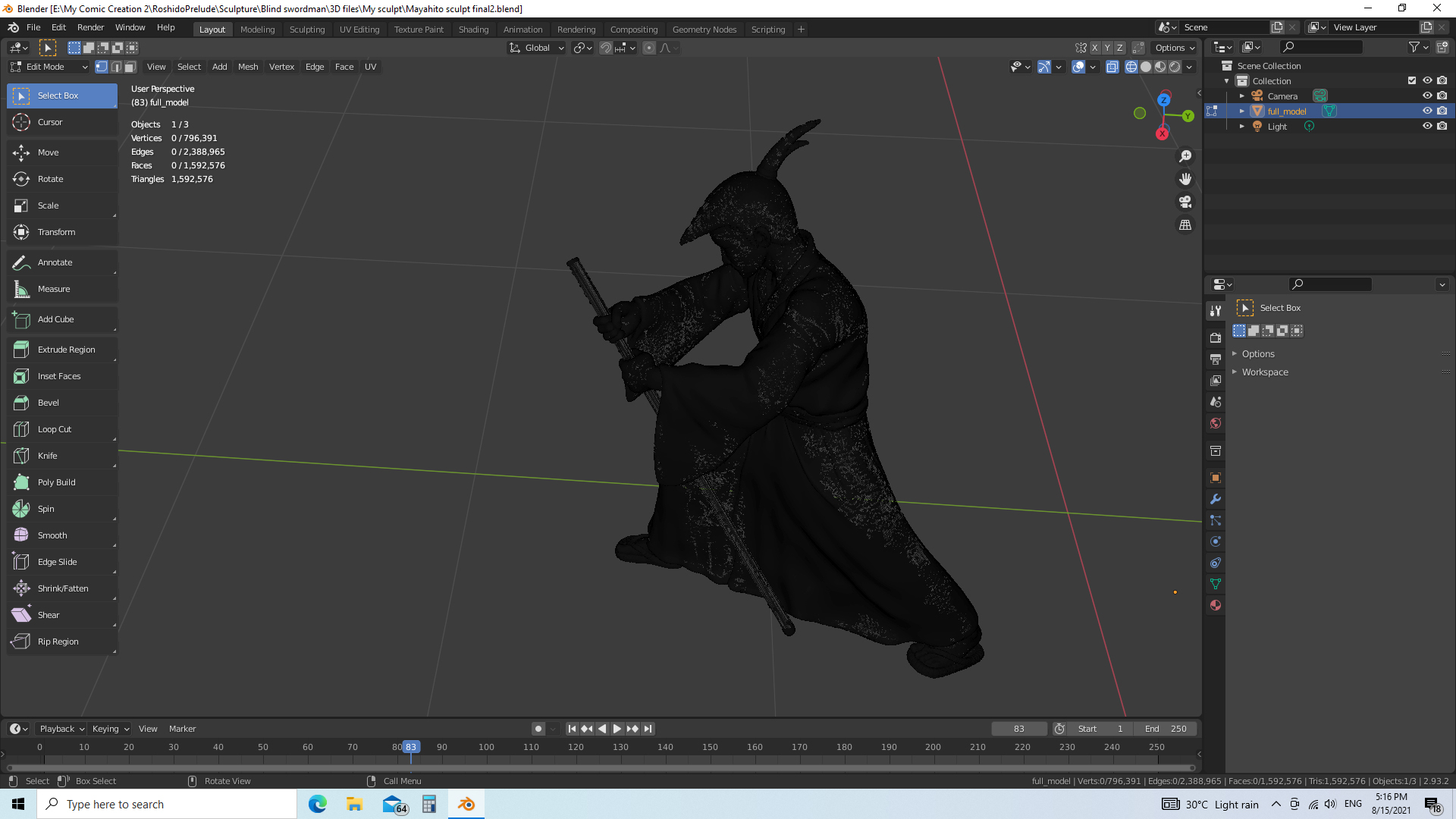Choose the Rip Region tool

point(62,642)
